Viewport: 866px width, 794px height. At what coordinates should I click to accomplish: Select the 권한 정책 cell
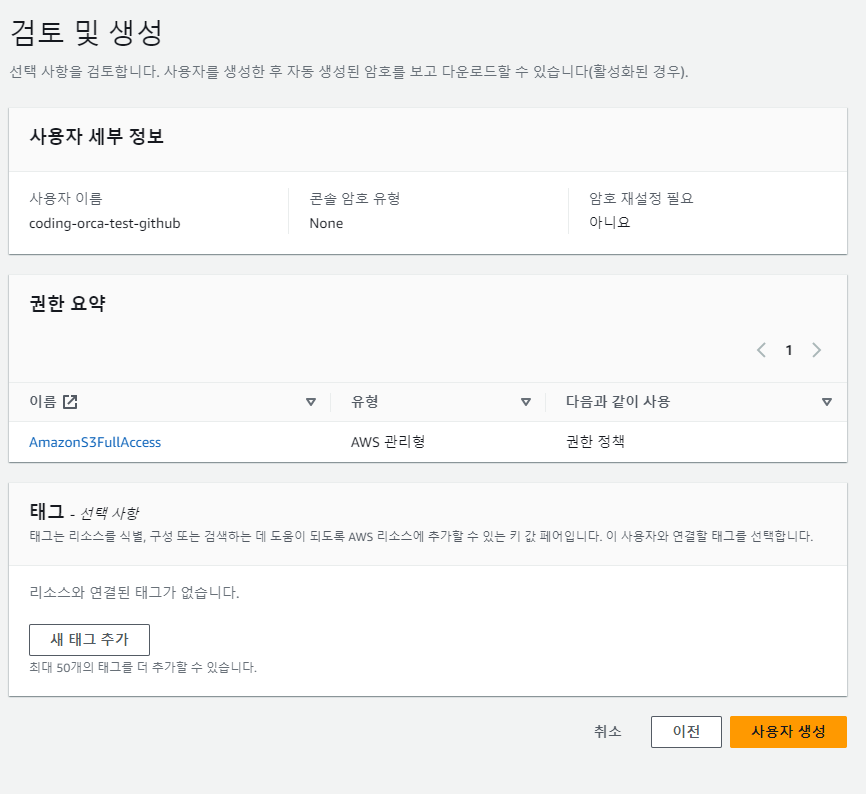tap(595, 442)
